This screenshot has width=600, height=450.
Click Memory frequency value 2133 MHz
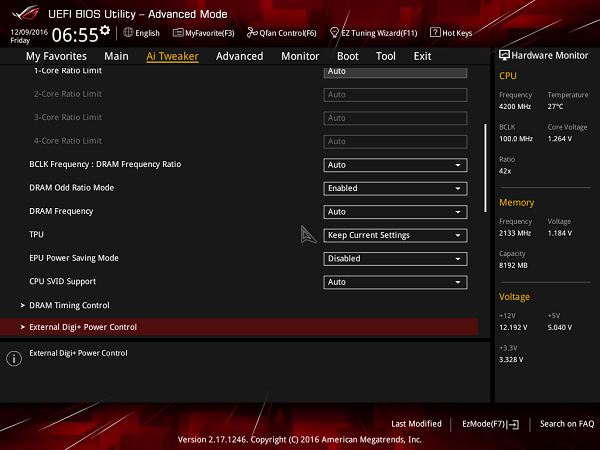click(x=515, y=233)
